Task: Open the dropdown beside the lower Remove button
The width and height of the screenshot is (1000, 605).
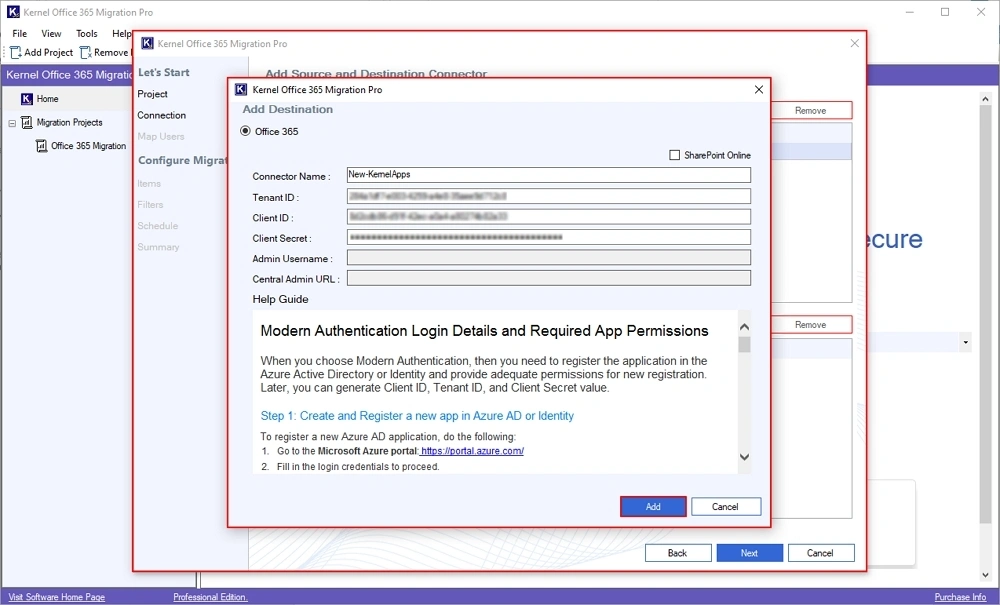Action: pos(964,342)
